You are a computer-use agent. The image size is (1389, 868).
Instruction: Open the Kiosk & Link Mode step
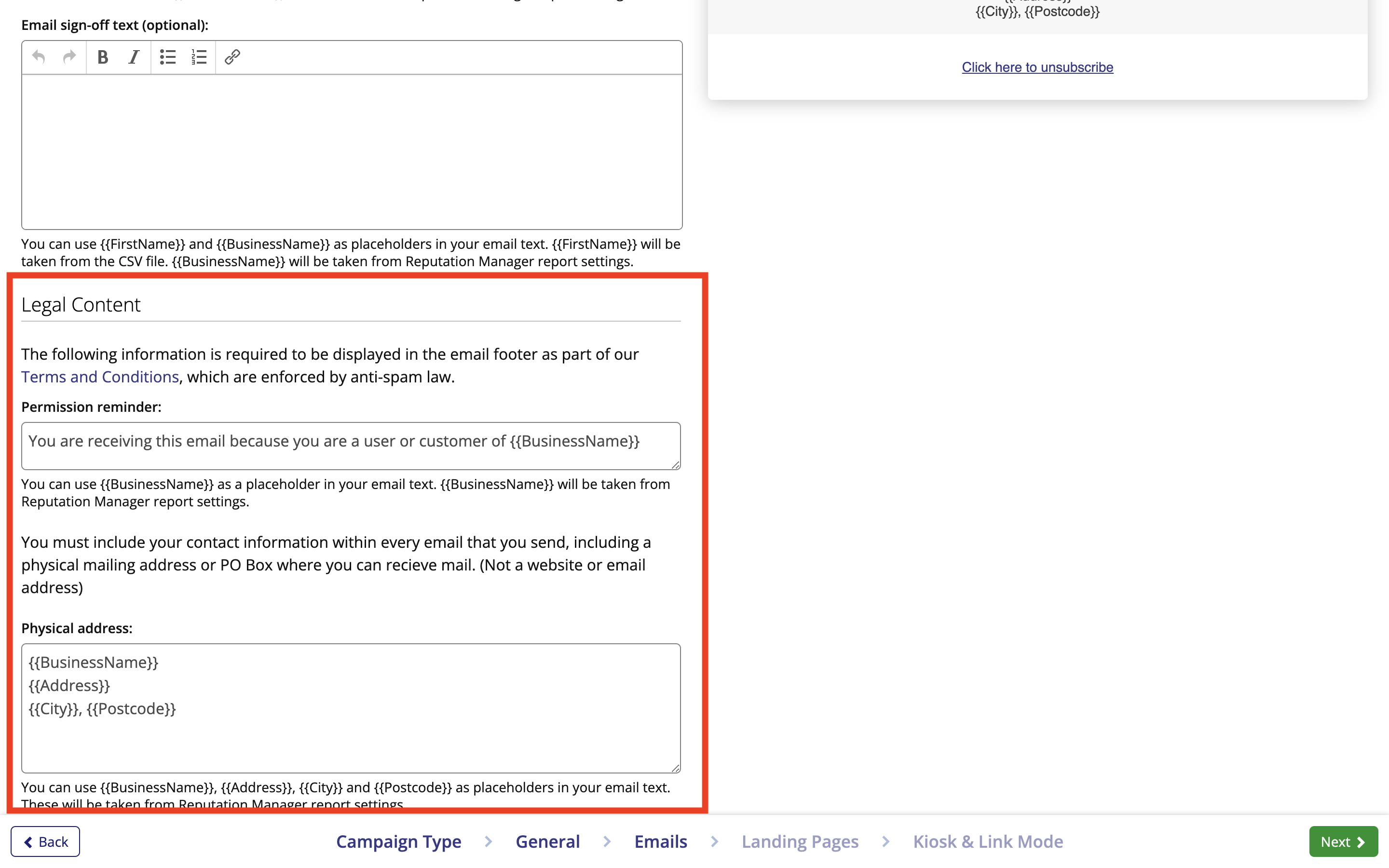[988, 841]
